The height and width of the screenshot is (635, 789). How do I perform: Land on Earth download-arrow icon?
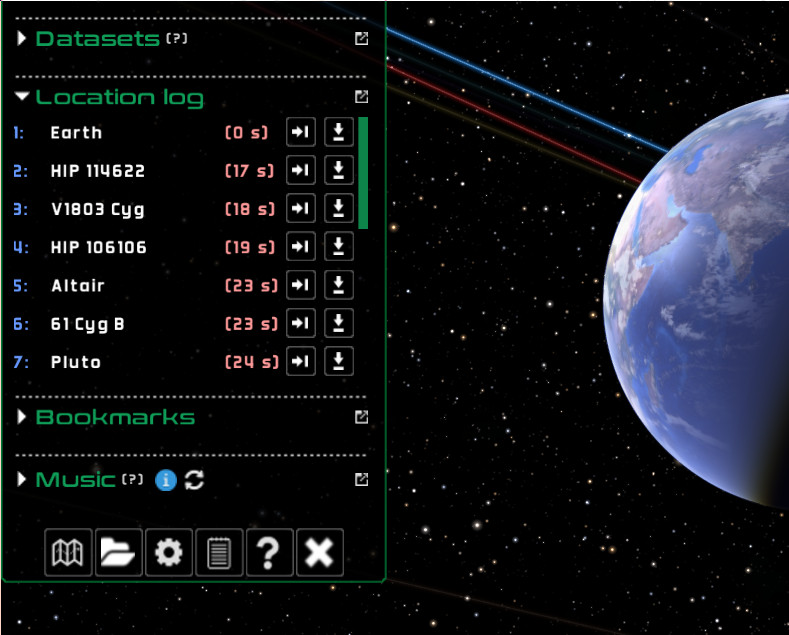click(339, 132)
